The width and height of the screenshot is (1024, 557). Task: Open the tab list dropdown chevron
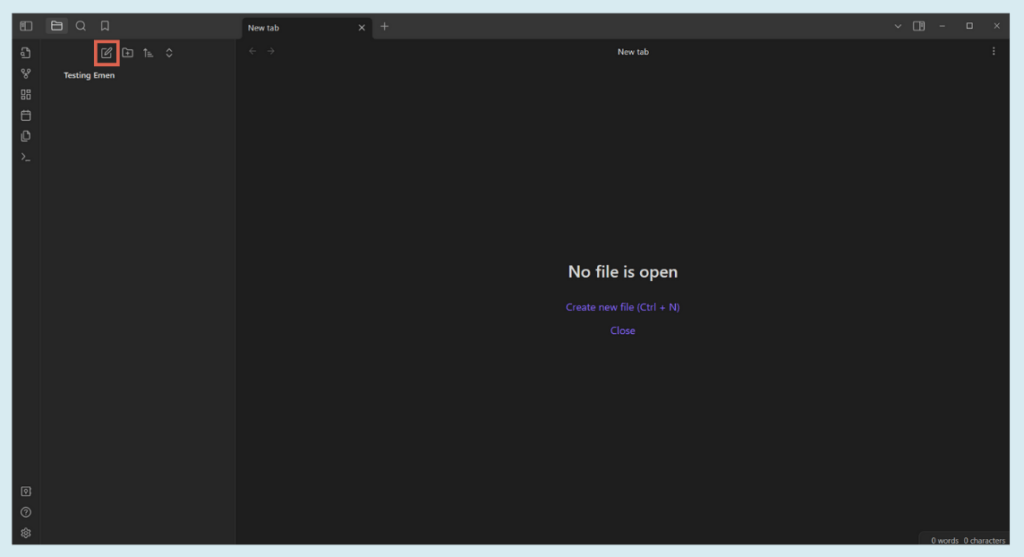coord(898,27)
